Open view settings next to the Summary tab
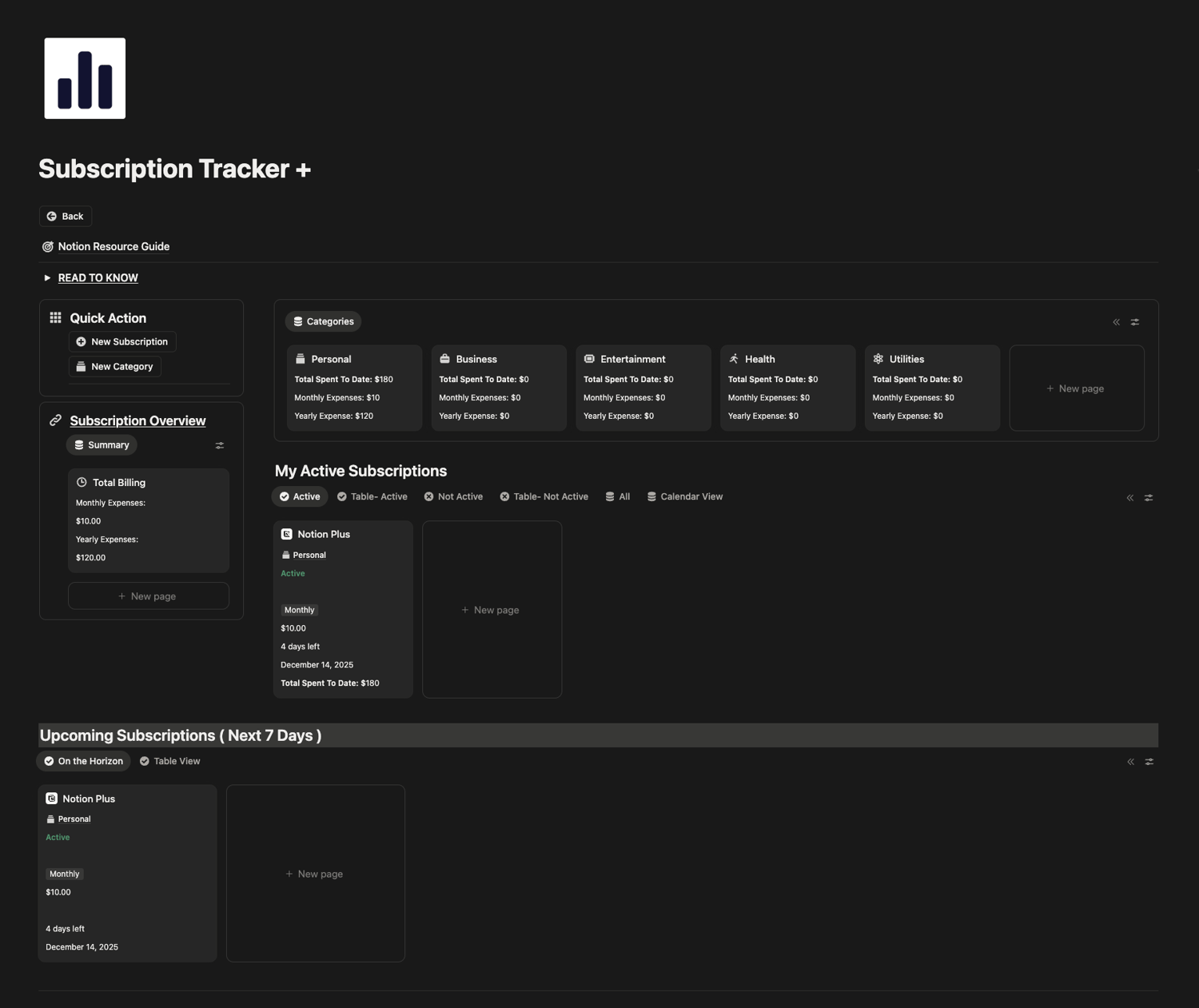 (220, 445)
